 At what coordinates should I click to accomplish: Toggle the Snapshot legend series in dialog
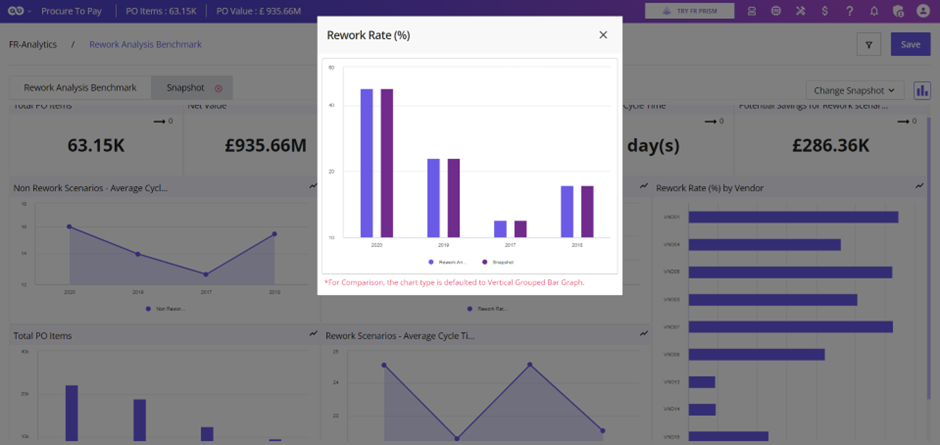498,262
